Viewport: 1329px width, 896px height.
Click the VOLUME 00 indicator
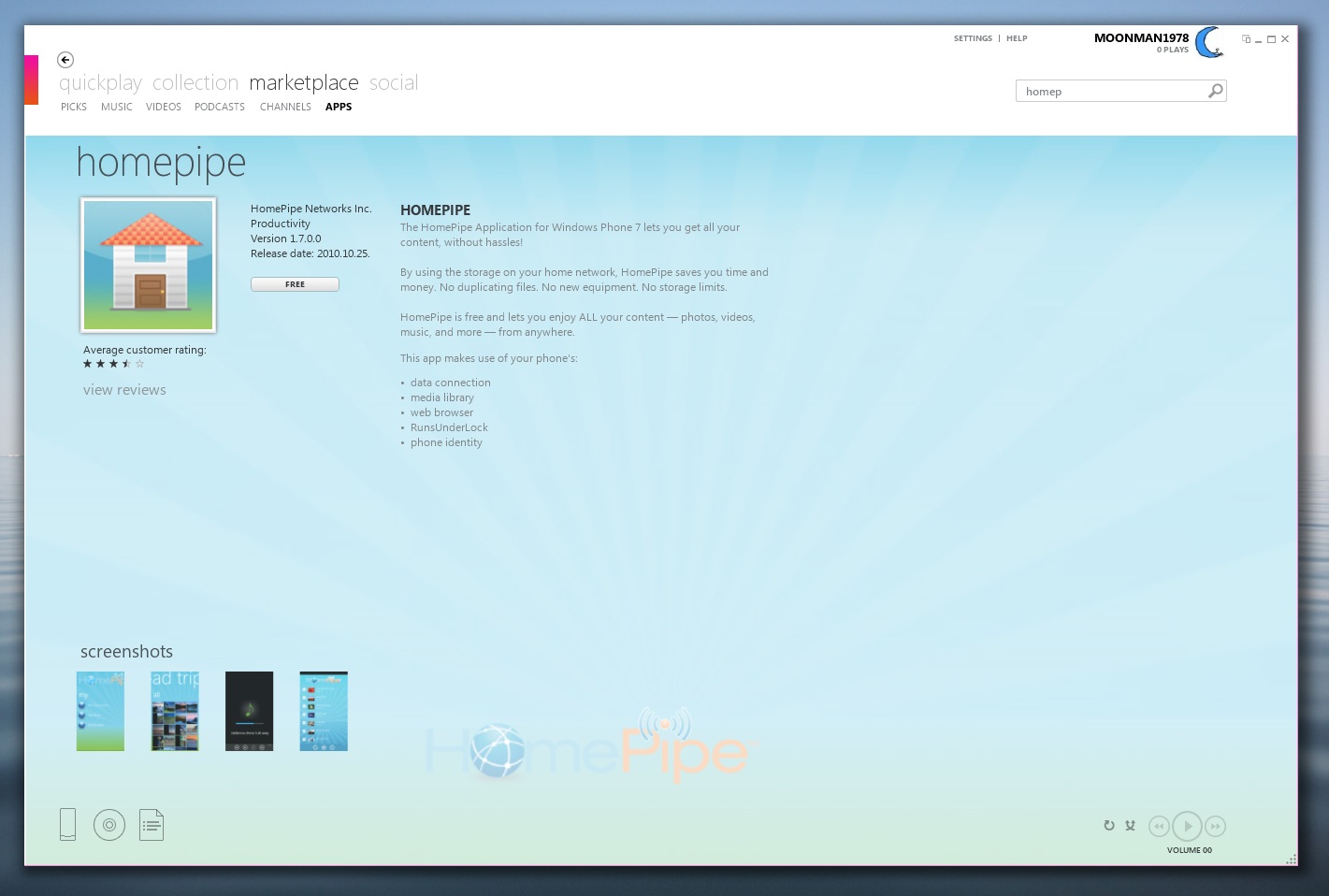(1189, 850)
